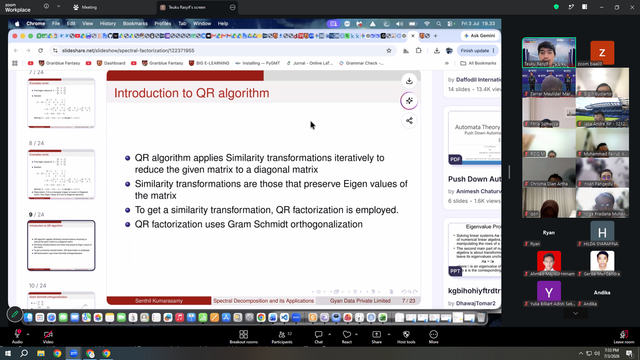640x360 pixels.
Task: Expand chat options caret
Action: 329,334
